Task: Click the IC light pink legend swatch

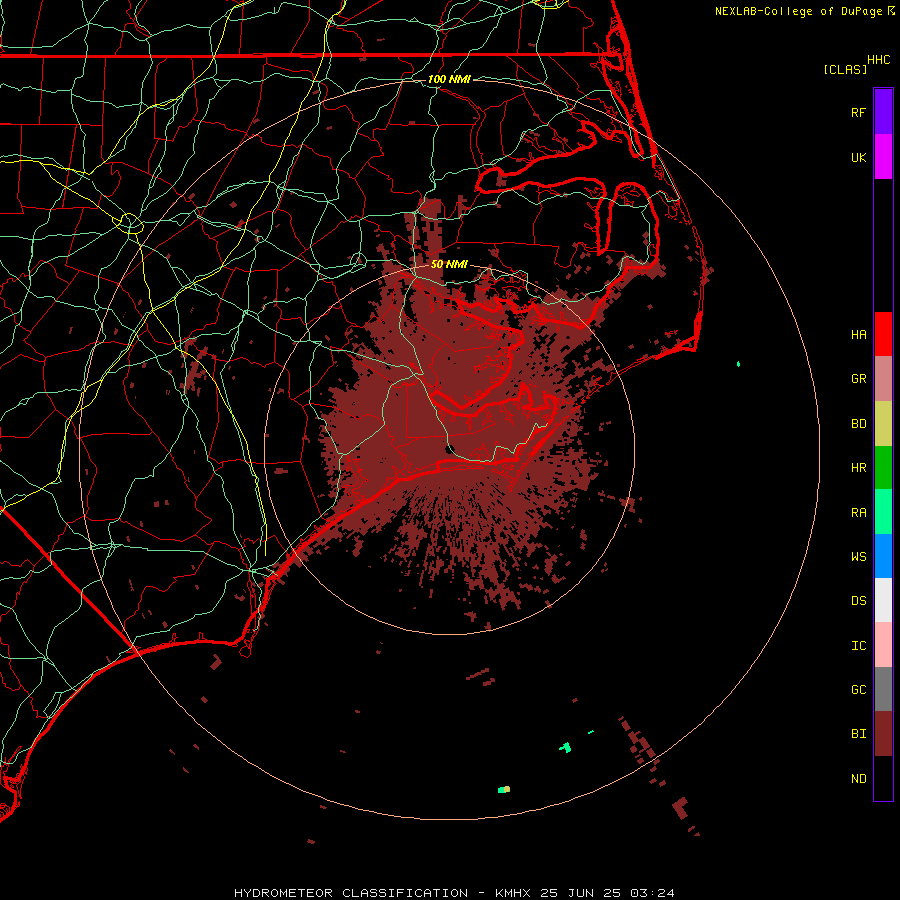Action: click(x=883, y=645)
